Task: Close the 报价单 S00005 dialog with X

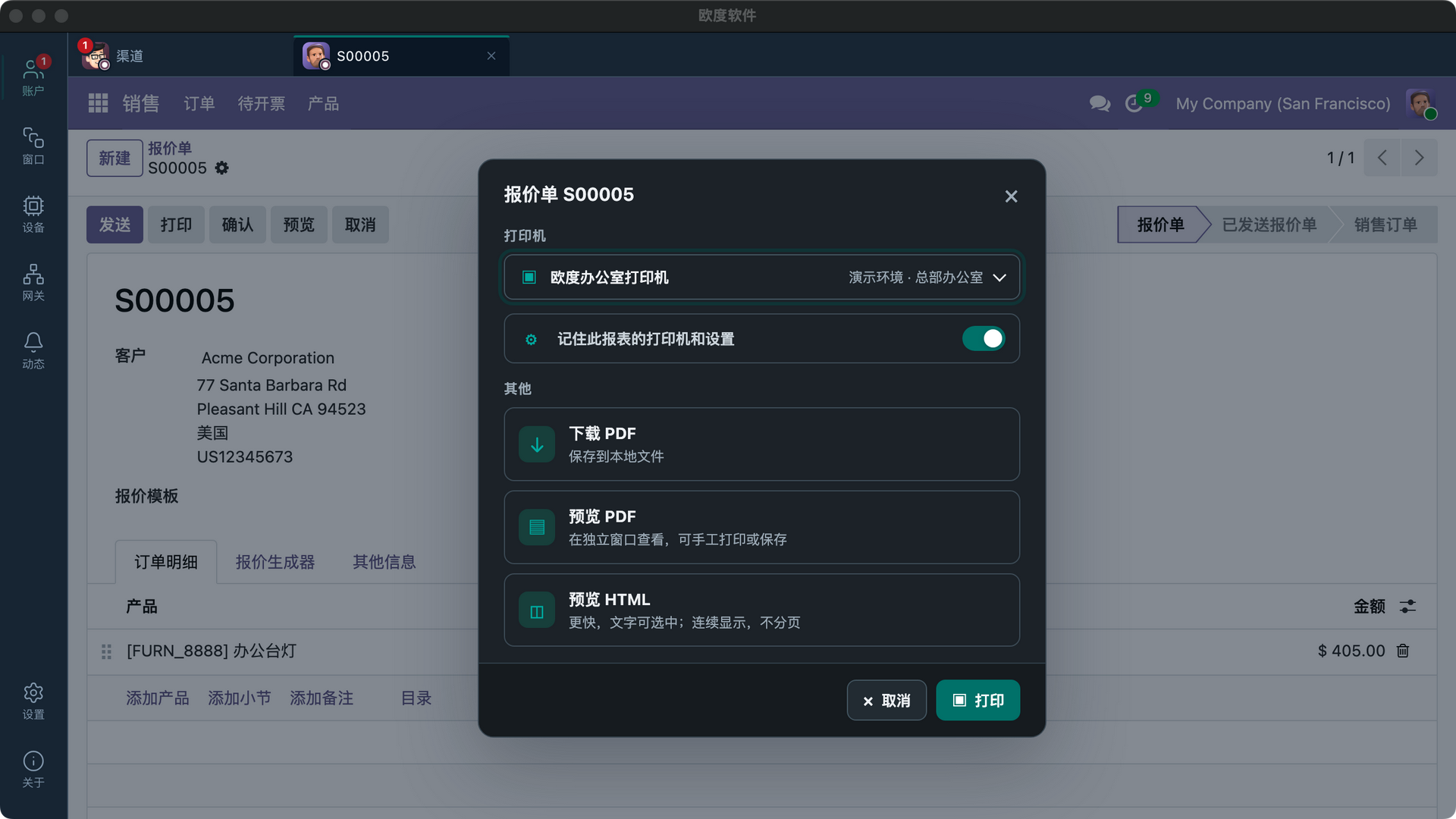Action: (x=1011, y=196)
